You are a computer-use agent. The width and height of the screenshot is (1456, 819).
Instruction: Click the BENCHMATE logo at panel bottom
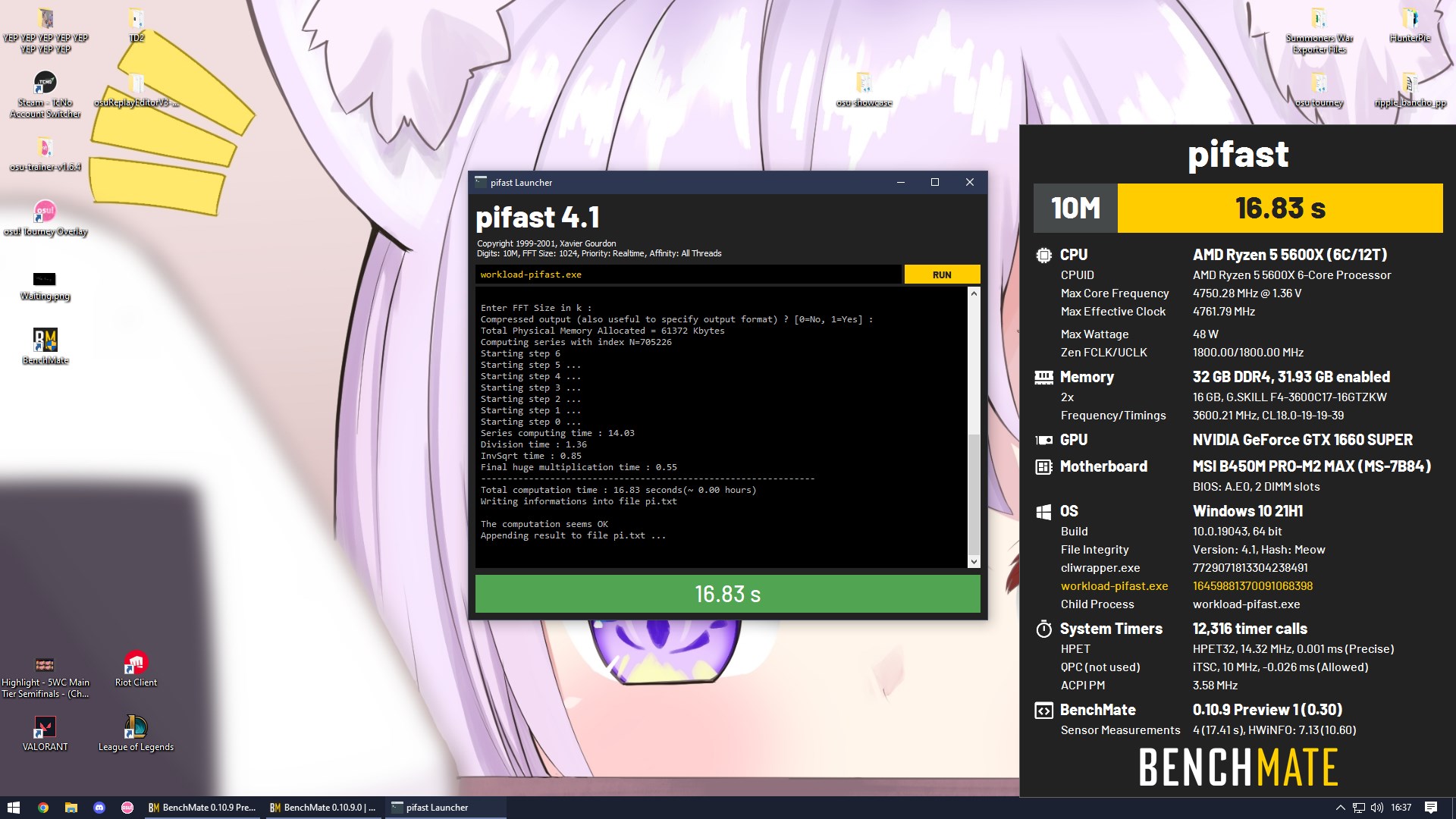pyautogui.click(x=1238, y=767)
